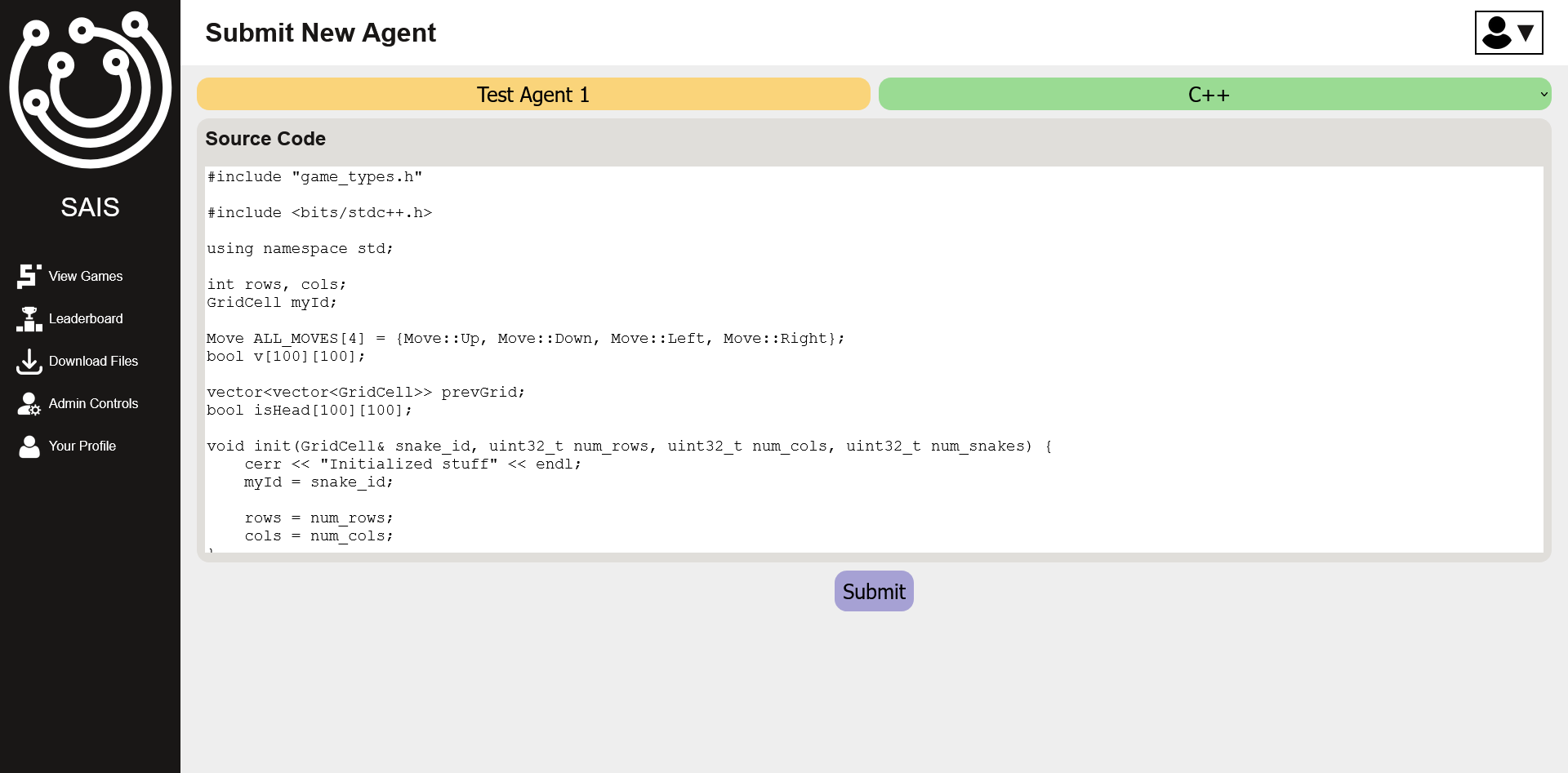Viewport: 1568px width, 773px height.
Task: Click the Leaderboard trophy icon
Action: (x=29, y=318)
